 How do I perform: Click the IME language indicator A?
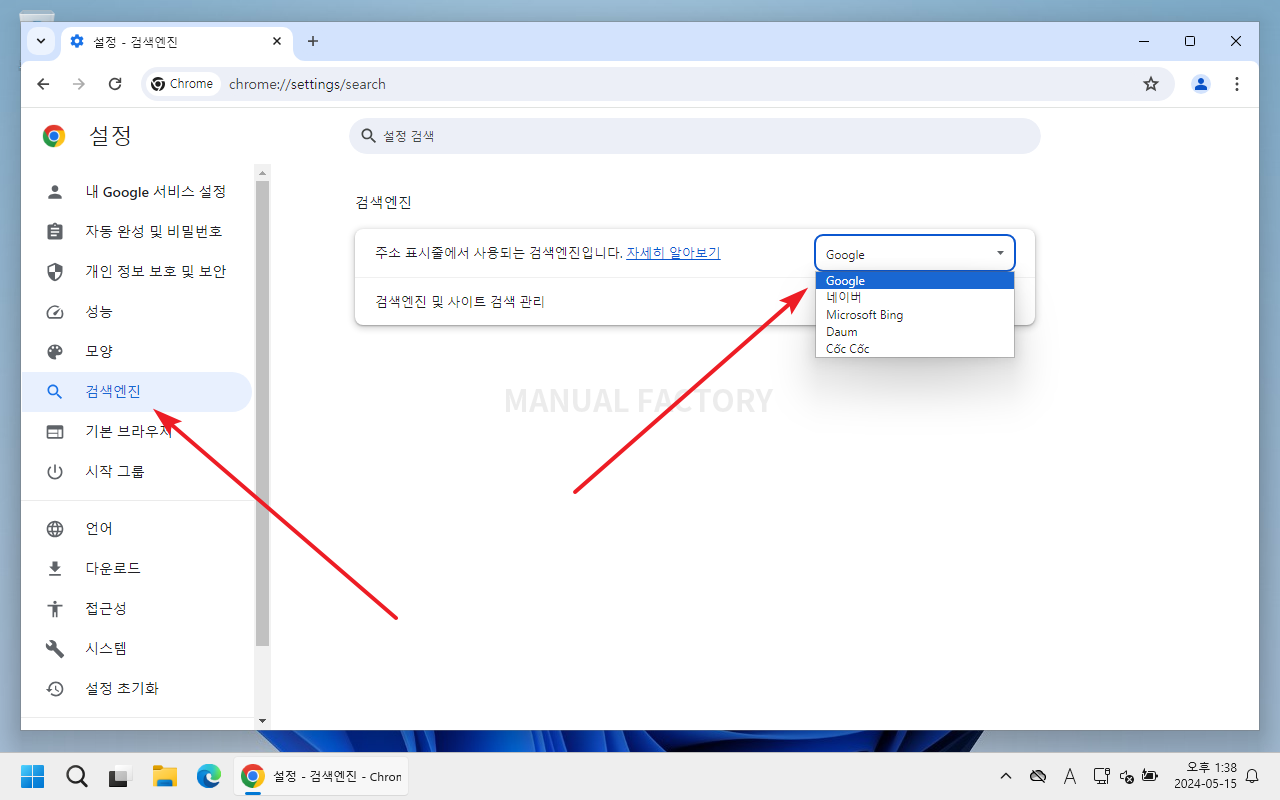[x=1070, y=776]
